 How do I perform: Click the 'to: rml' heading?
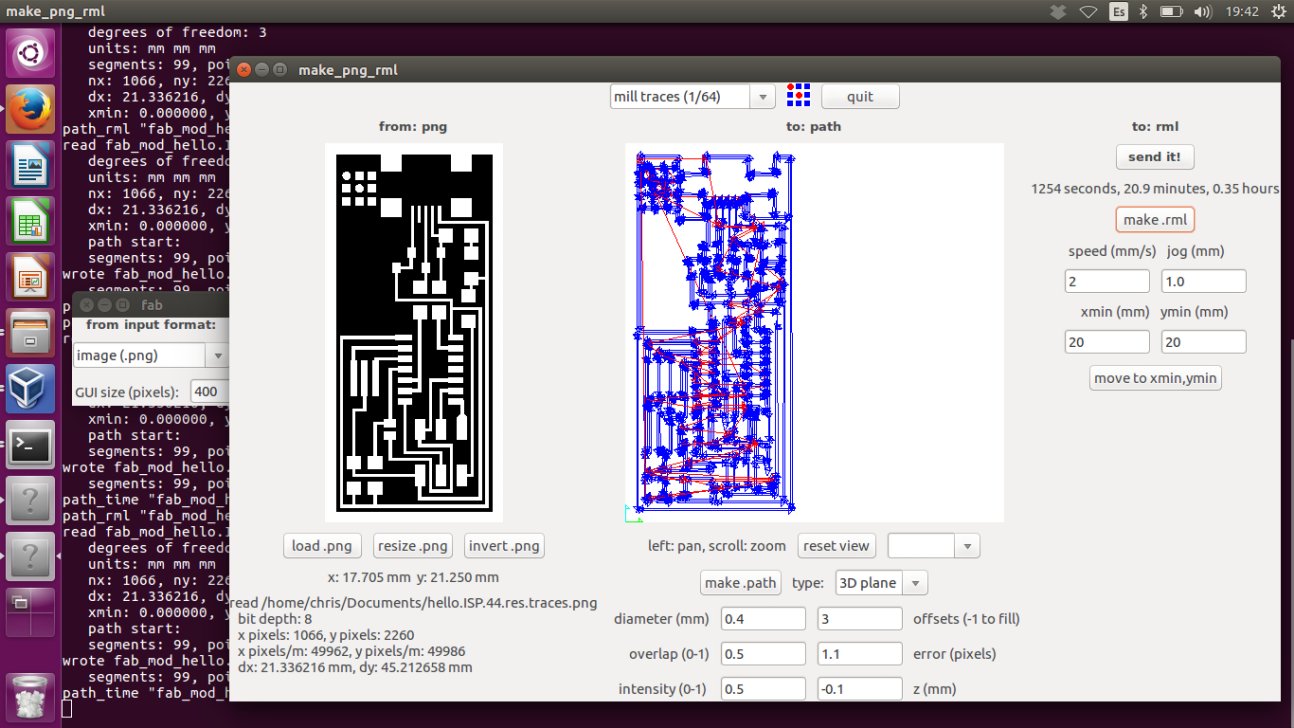coord(1155,127)
